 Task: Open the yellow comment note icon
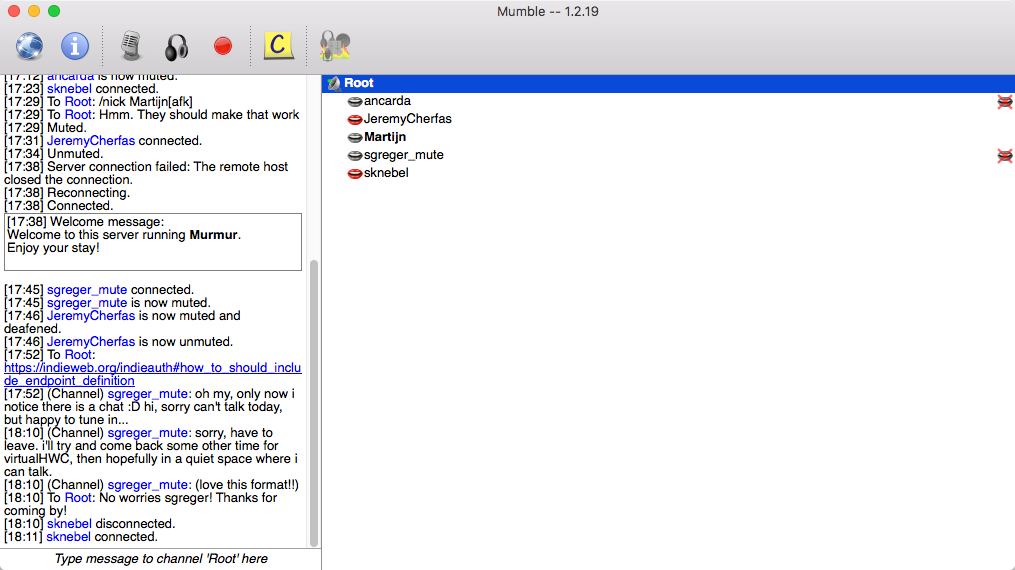278,46
